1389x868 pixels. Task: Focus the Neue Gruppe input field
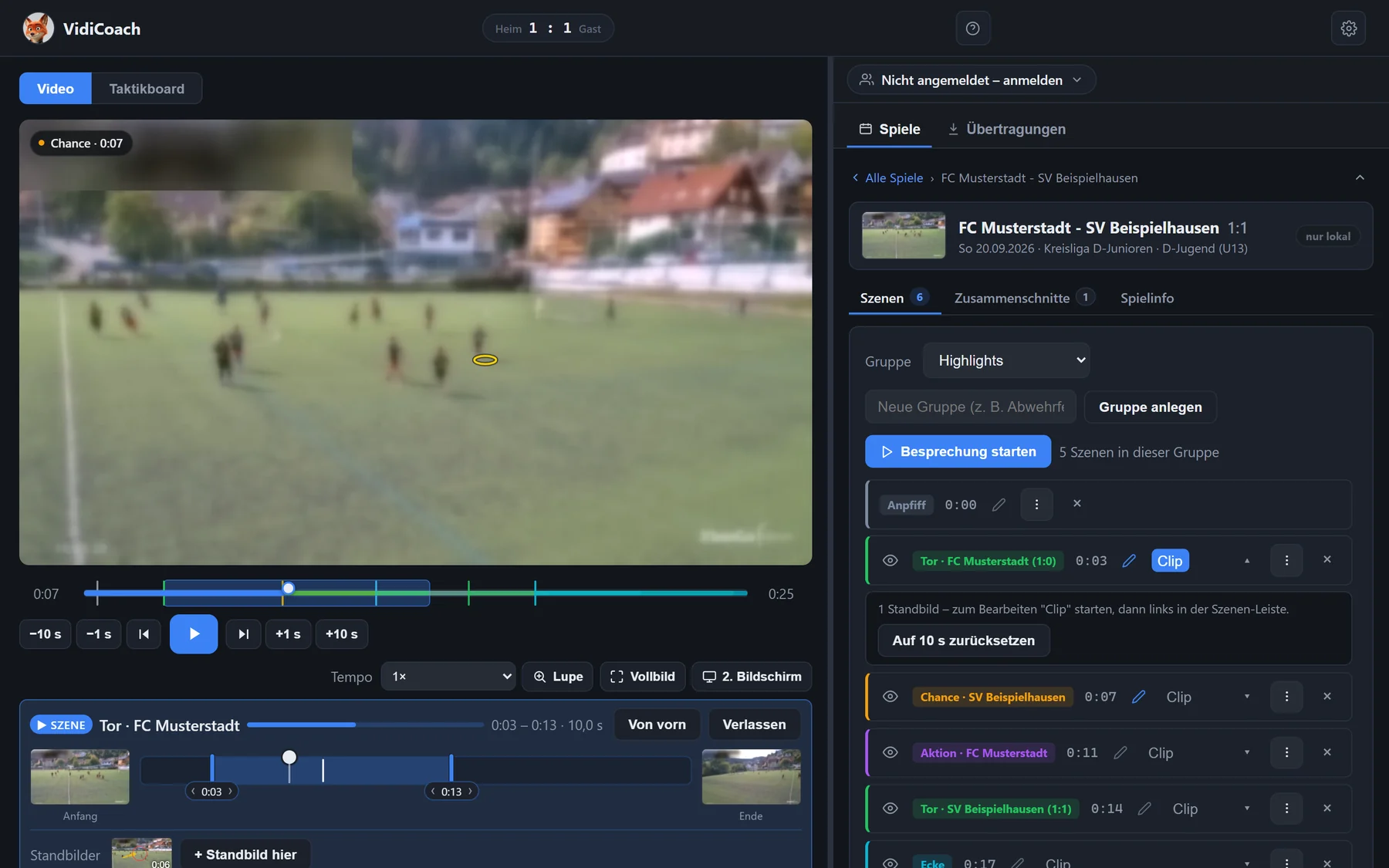click(x=971, y=407)
